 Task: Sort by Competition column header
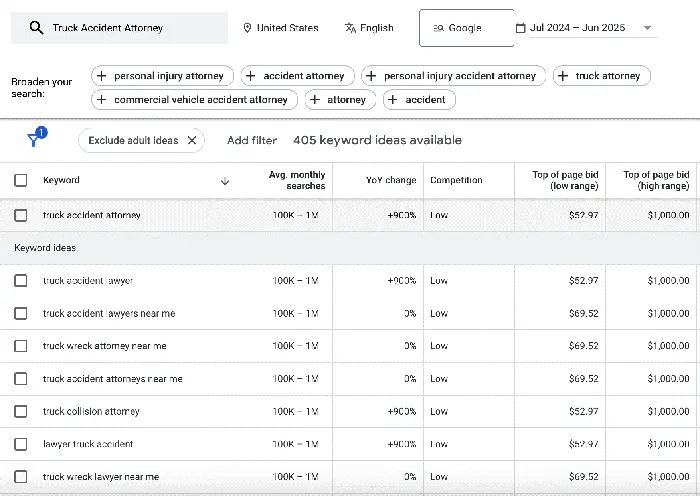456,180
